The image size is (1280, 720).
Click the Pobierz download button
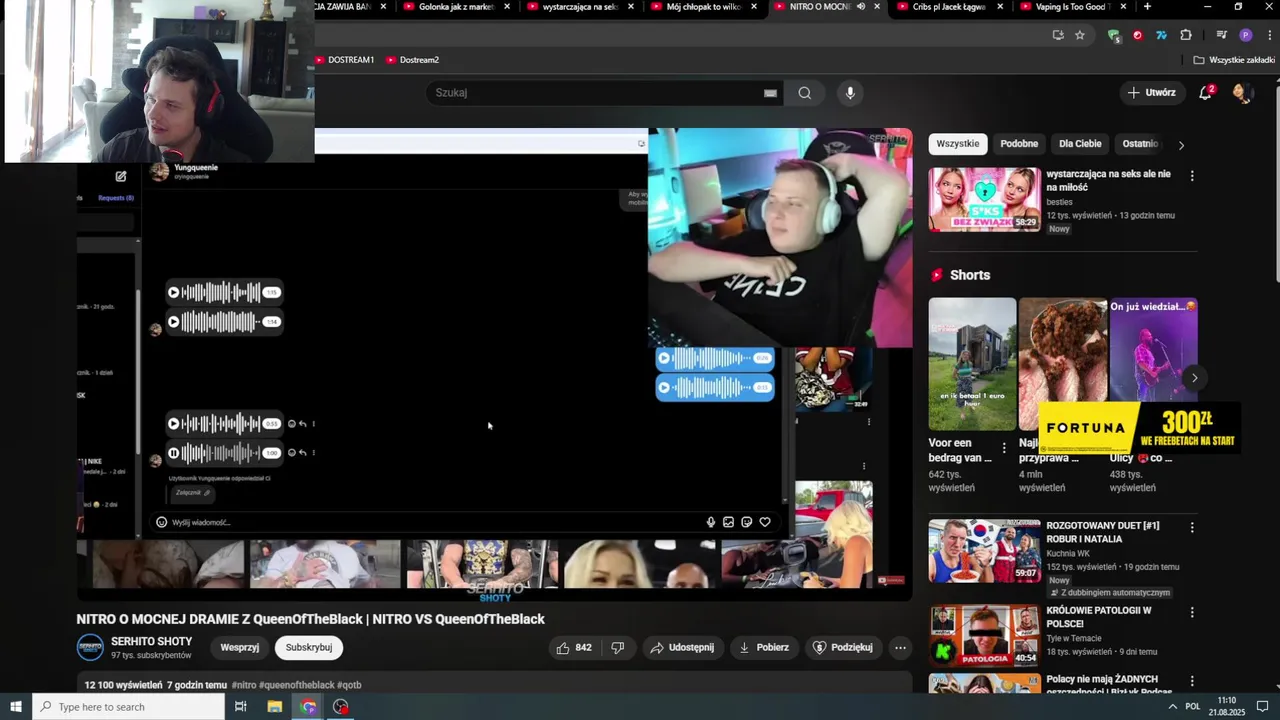click(x=764, y=648)
